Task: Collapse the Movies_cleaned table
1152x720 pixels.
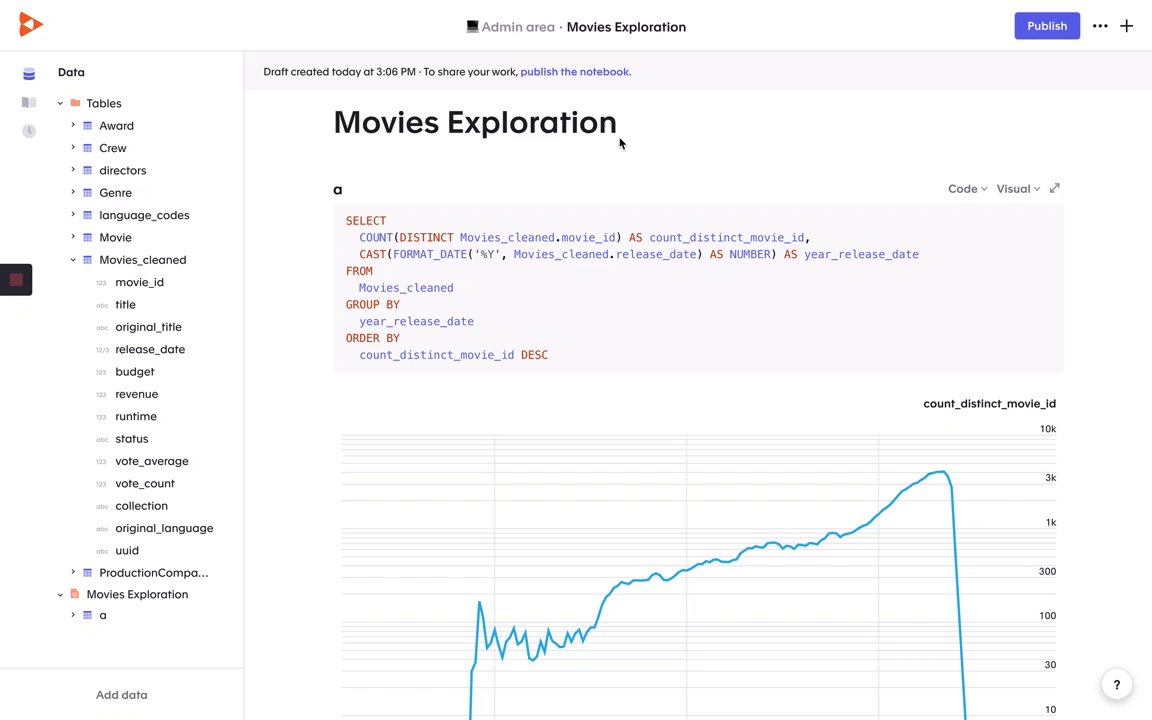Action: [73, 259]
